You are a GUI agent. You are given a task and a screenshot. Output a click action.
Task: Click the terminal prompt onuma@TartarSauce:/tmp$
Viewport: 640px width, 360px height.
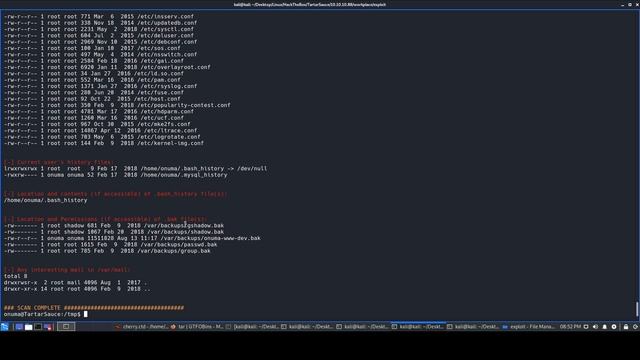[x=42, y=314]
